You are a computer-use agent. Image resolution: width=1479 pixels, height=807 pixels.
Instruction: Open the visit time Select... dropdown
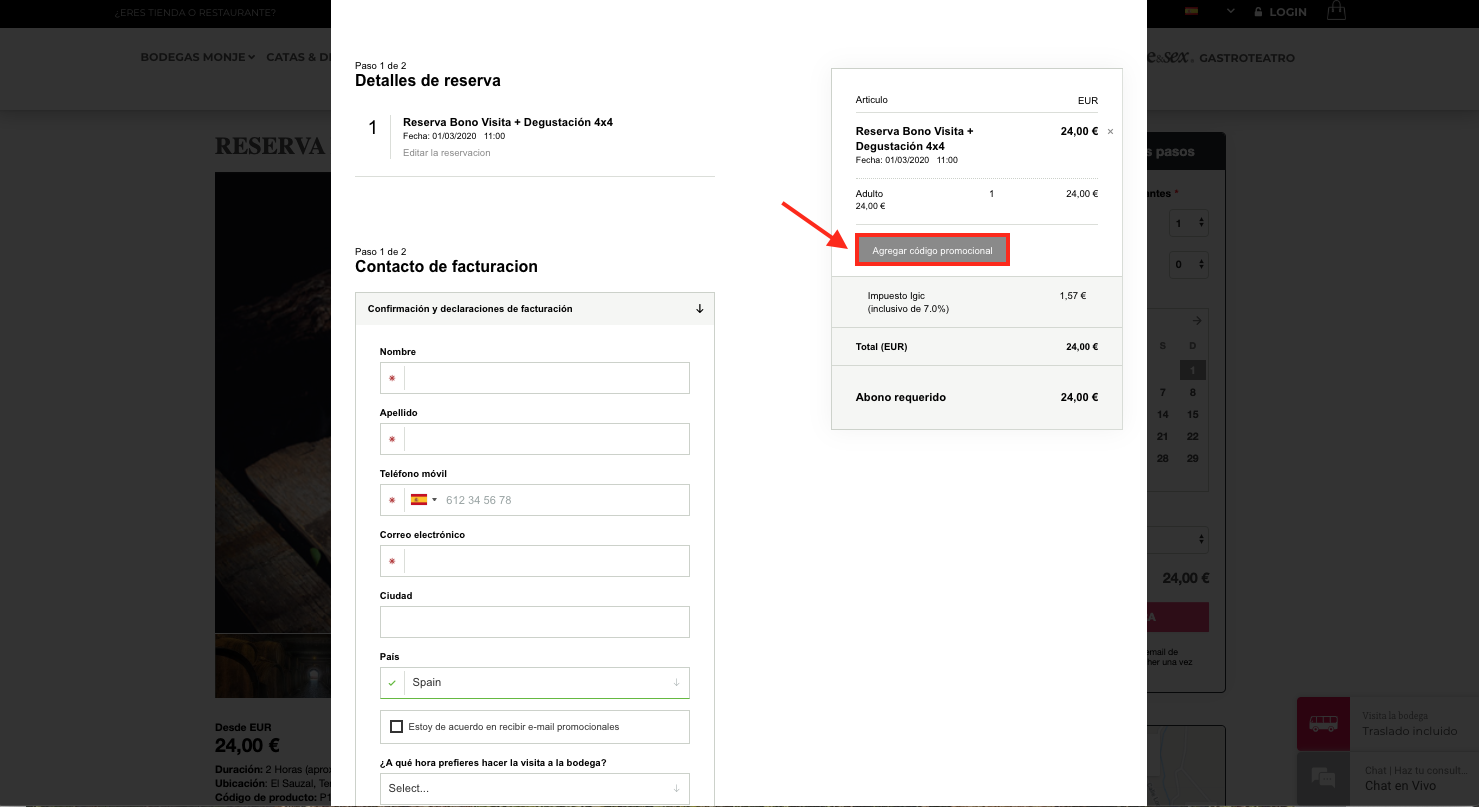[535, 788]
